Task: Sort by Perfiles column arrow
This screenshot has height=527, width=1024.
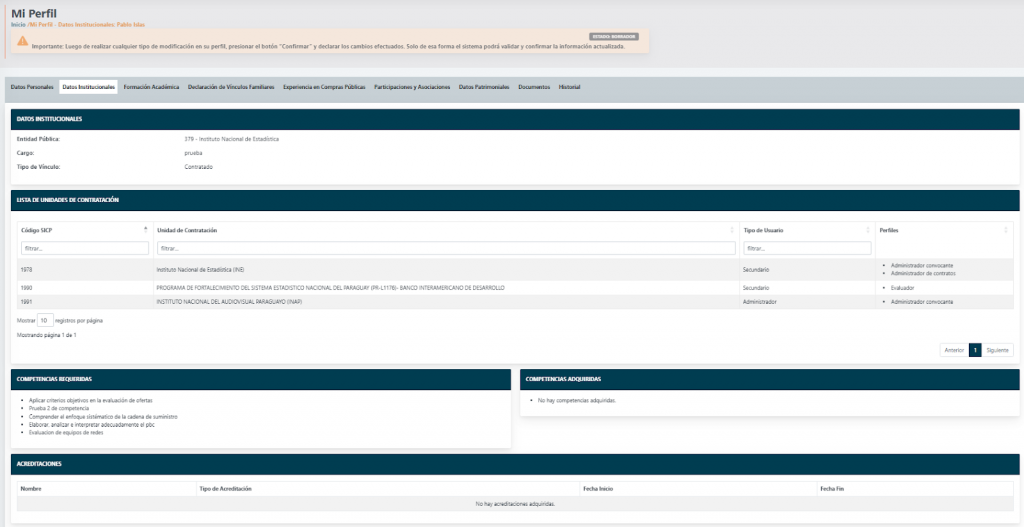Action: [x=1006, y=230]
